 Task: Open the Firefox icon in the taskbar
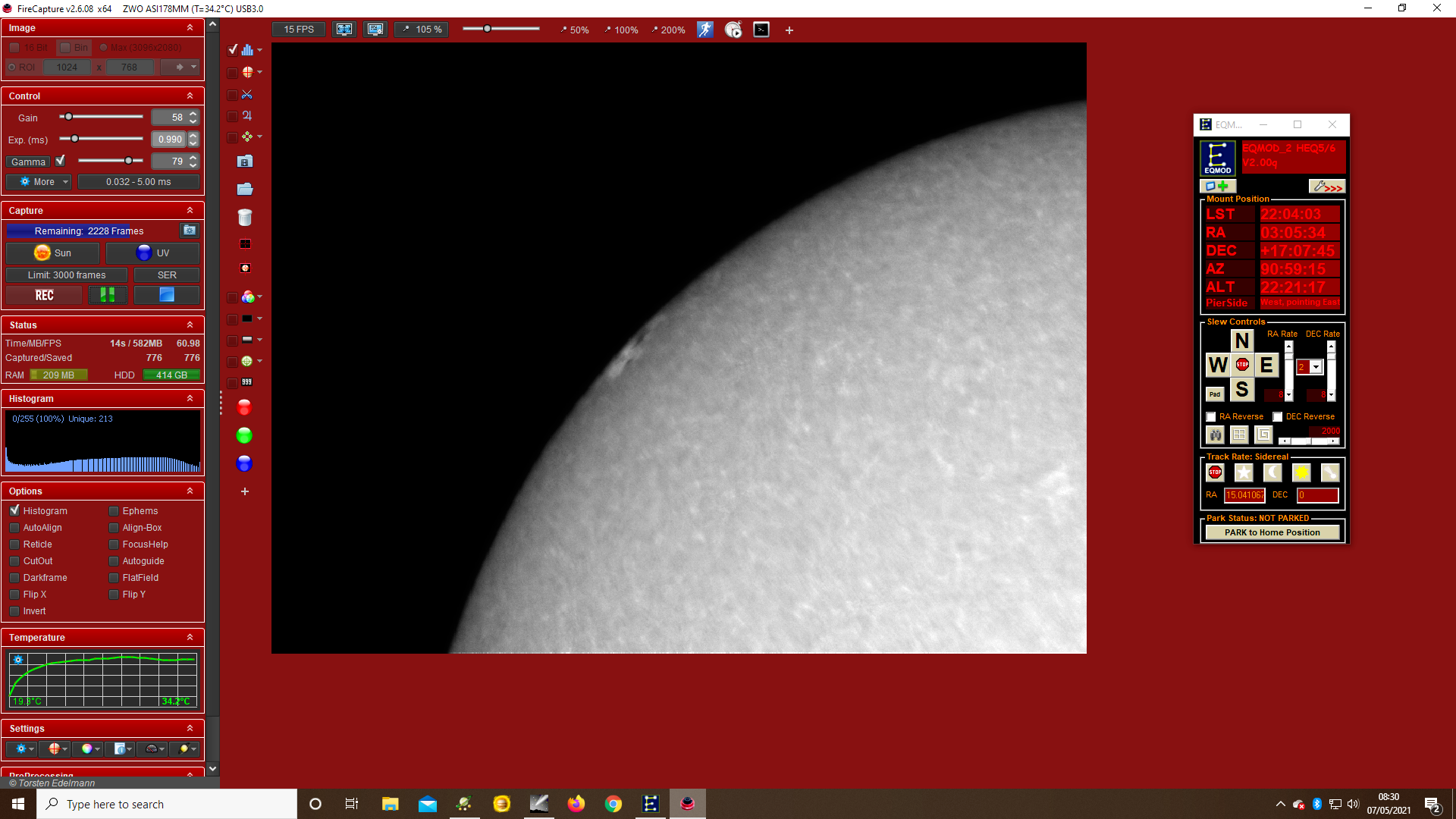click(576, 804)
